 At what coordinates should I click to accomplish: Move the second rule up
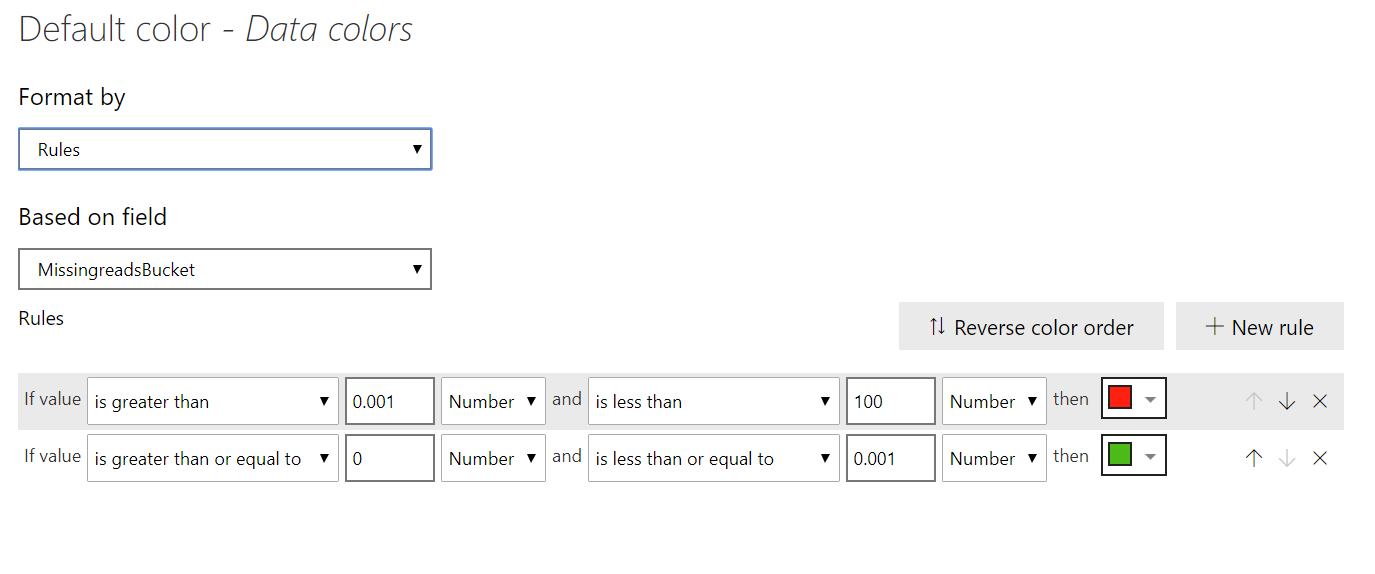(x=1254, y=458)
